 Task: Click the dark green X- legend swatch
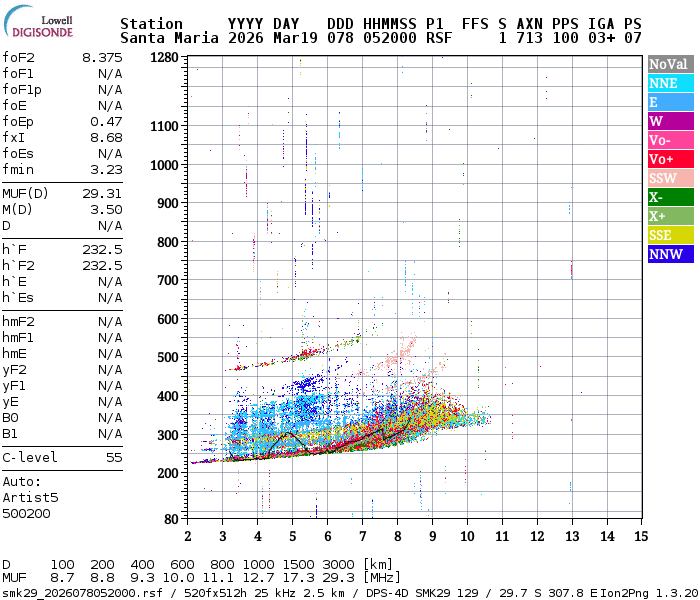[670, 197]
